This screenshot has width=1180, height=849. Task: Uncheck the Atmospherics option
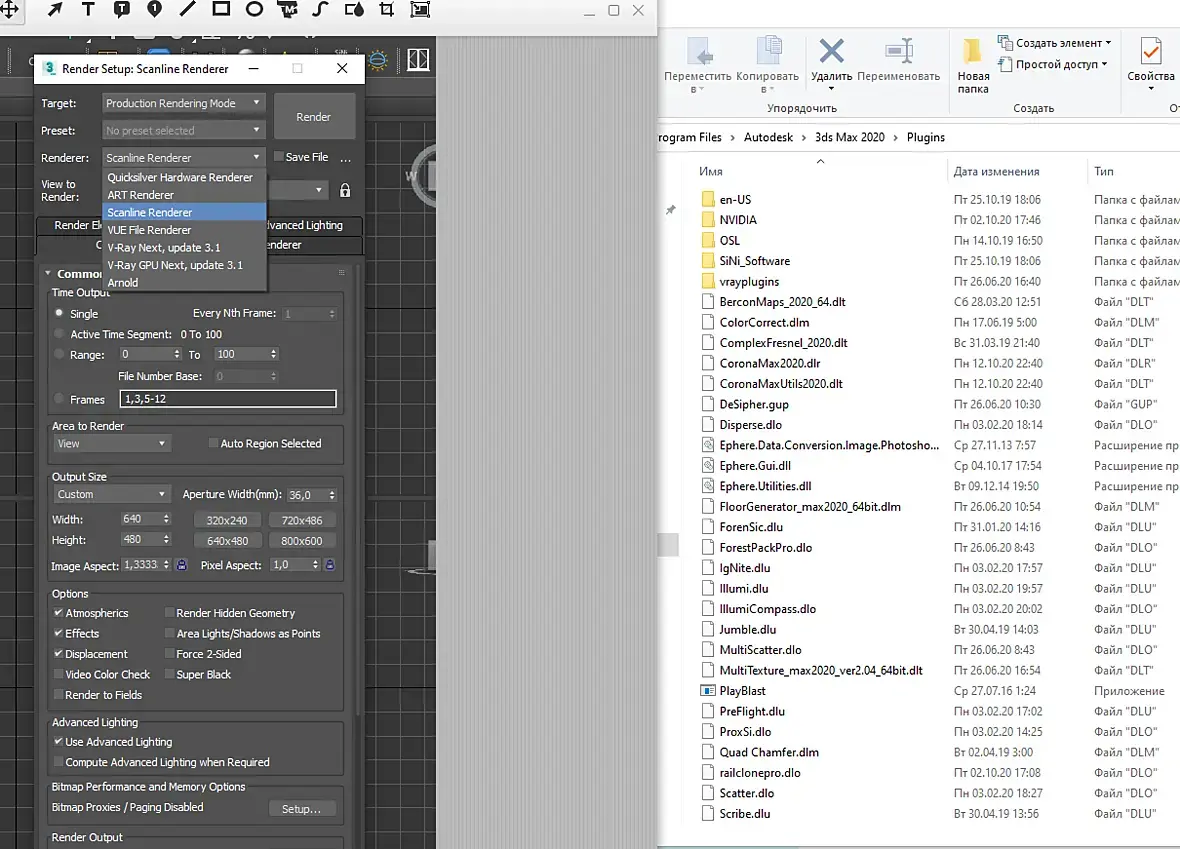tap(58, 613)
